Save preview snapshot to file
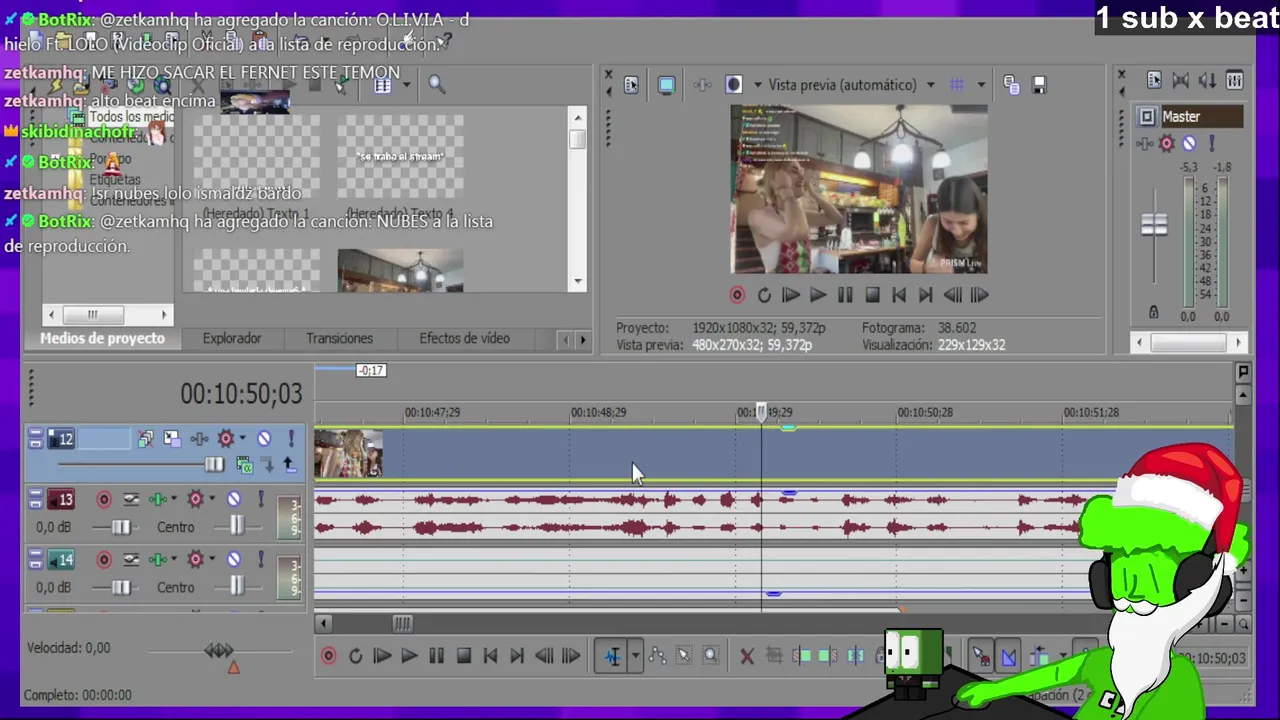 [1039, 85]
